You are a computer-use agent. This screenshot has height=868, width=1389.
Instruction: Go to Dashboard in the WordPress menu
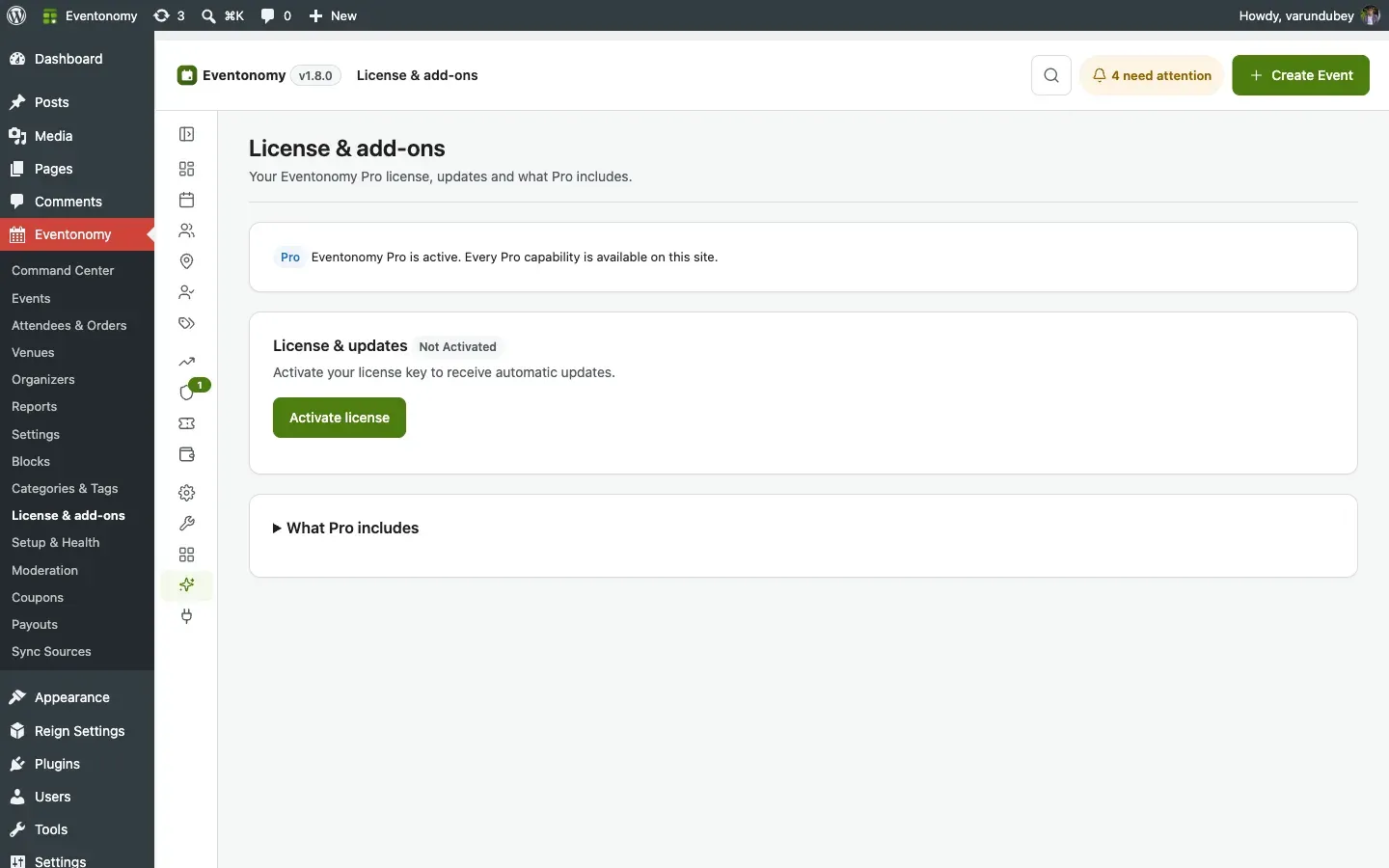pyautogui.click(x=77, y=59)
